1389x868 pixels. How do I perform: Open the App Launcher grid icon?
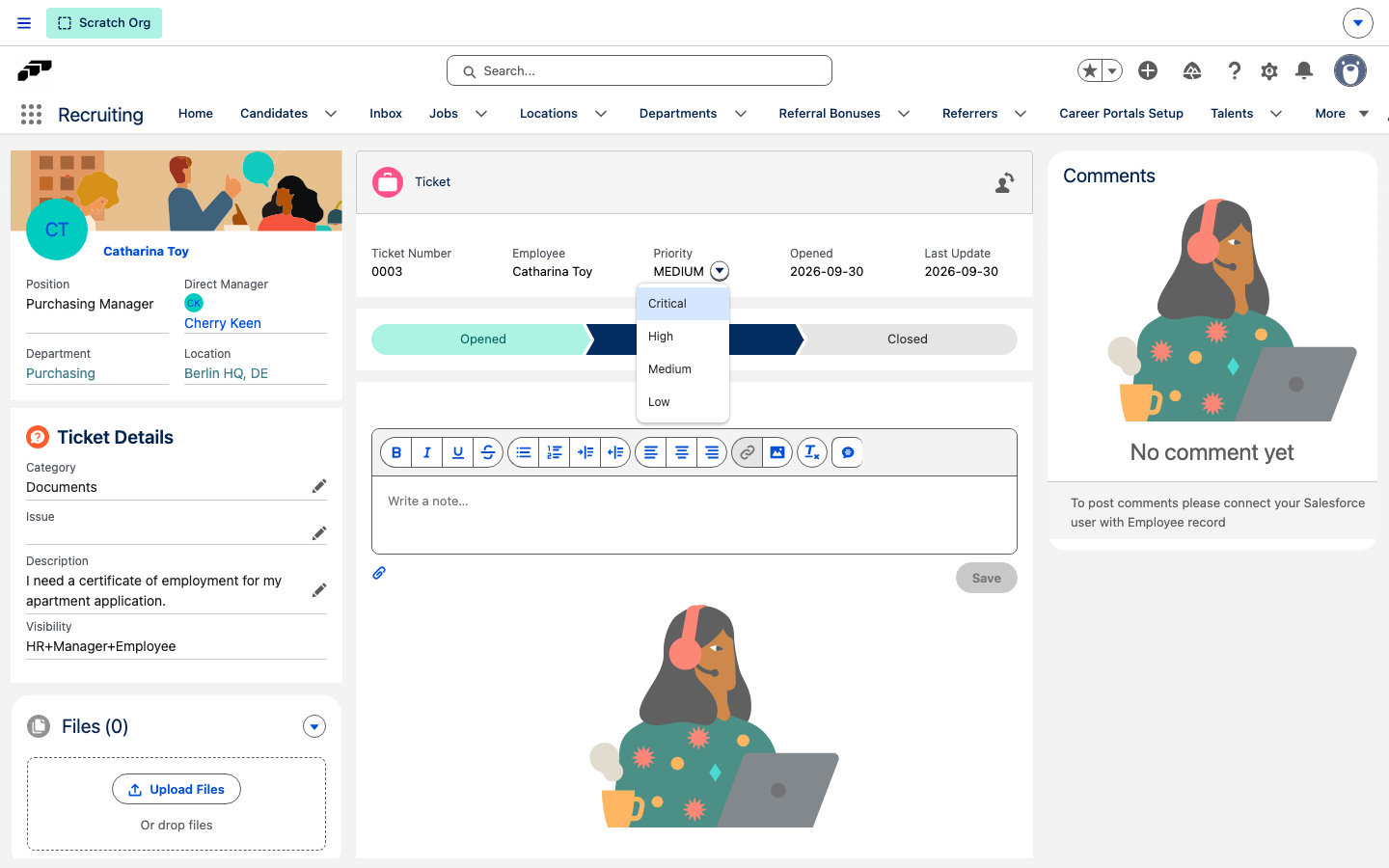[31, 114]
